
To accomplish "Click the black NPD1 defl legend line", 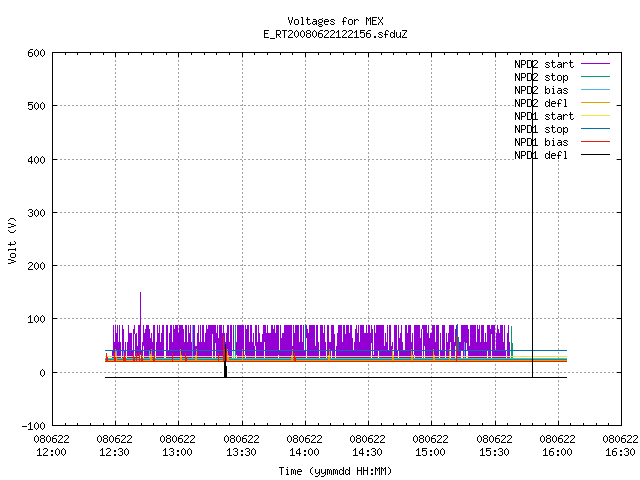I will [596, 155].
